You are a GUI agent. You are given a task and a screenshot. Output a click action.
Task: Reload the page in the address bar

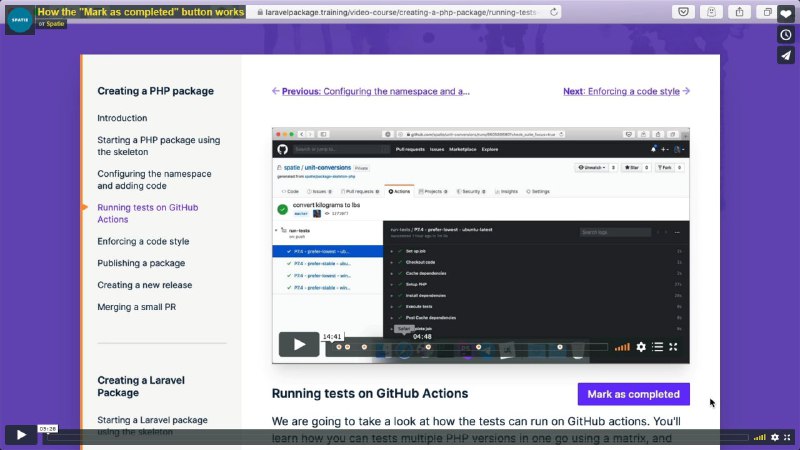pyautogui.click(x=554, y=12)
